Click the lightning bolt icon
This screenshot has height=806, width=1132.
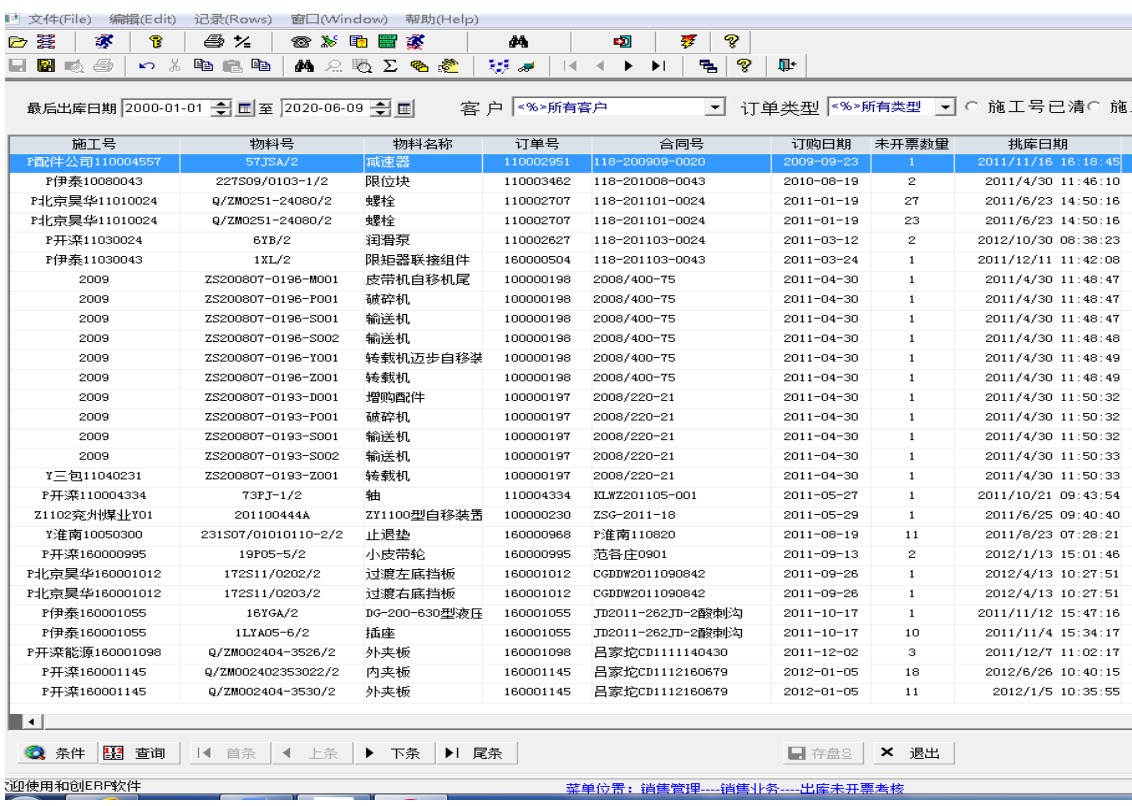coord(688,42)
